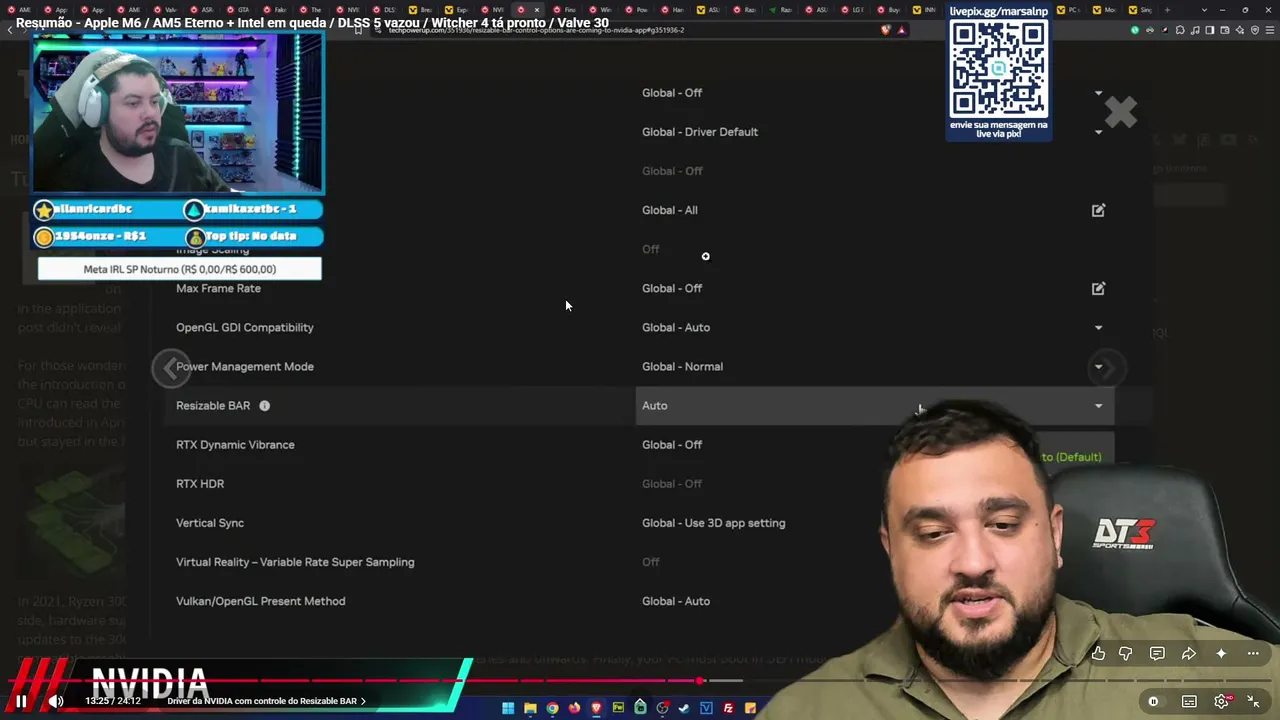1280x720 pixels.
Task: Select Vertical Sync setting label
Action: (210, 523)
